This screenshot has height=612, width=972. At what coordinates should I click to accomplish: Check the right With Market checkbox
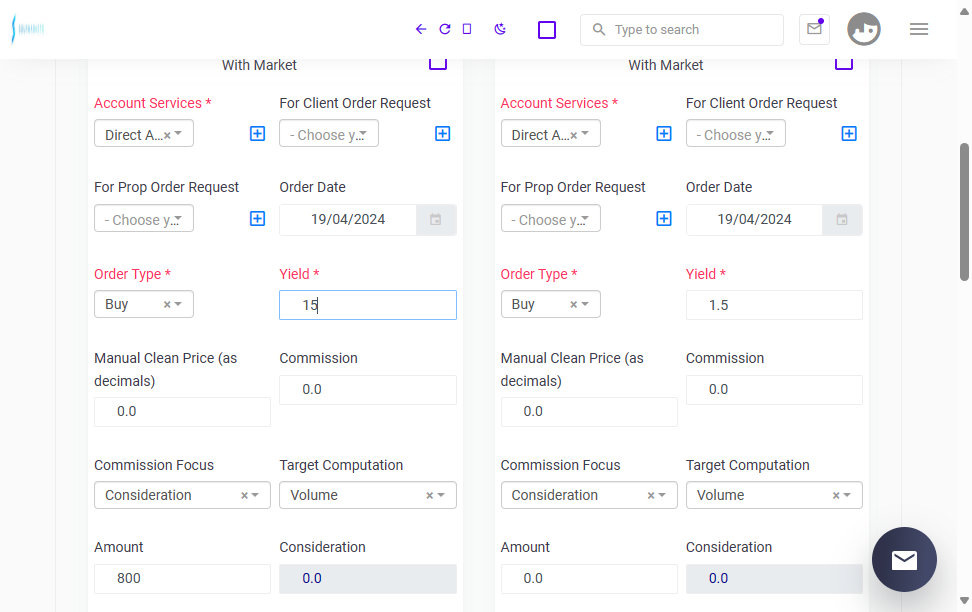click(844, 63)
